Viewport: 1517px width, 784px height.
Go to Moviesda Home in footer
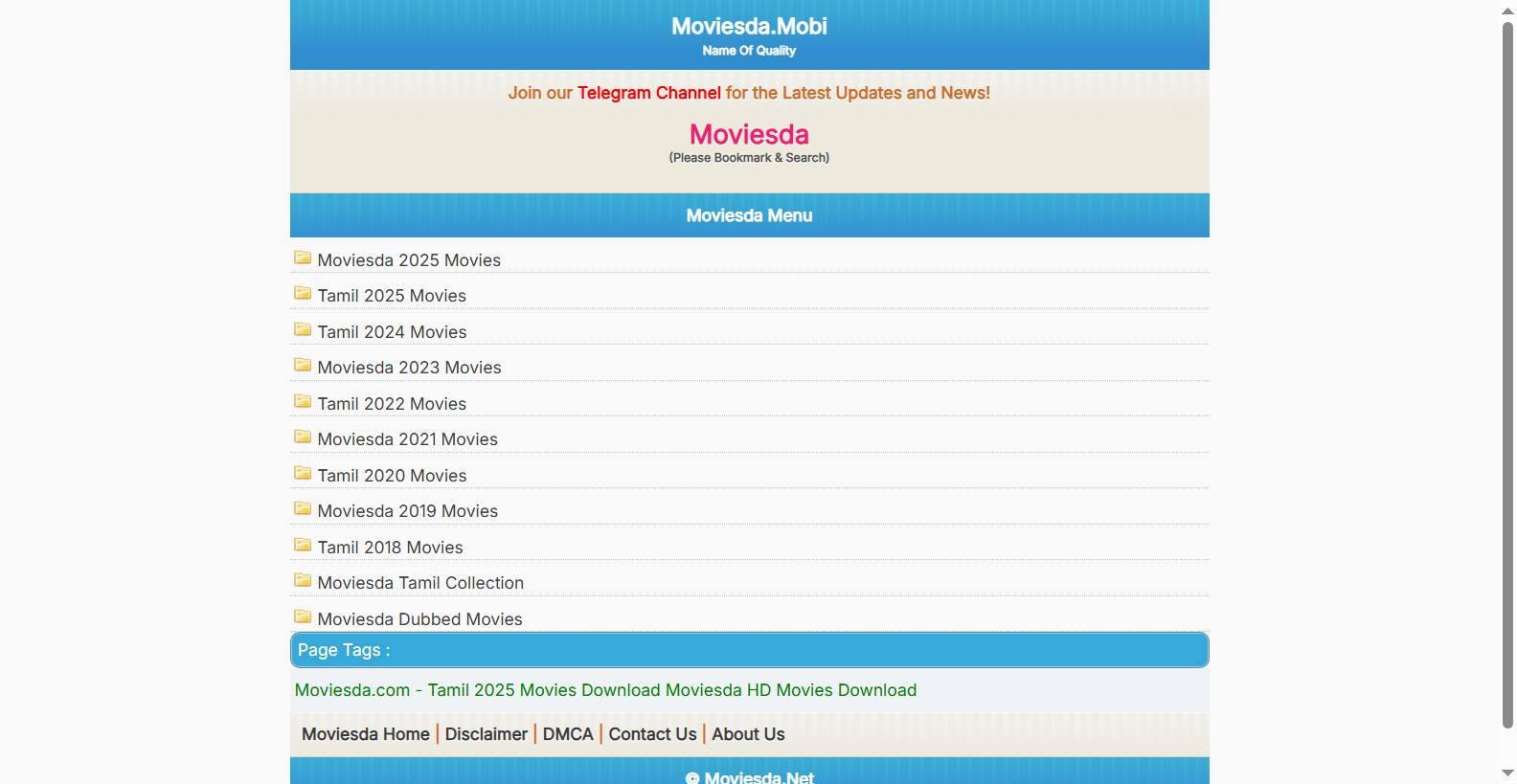click(365, 734)
